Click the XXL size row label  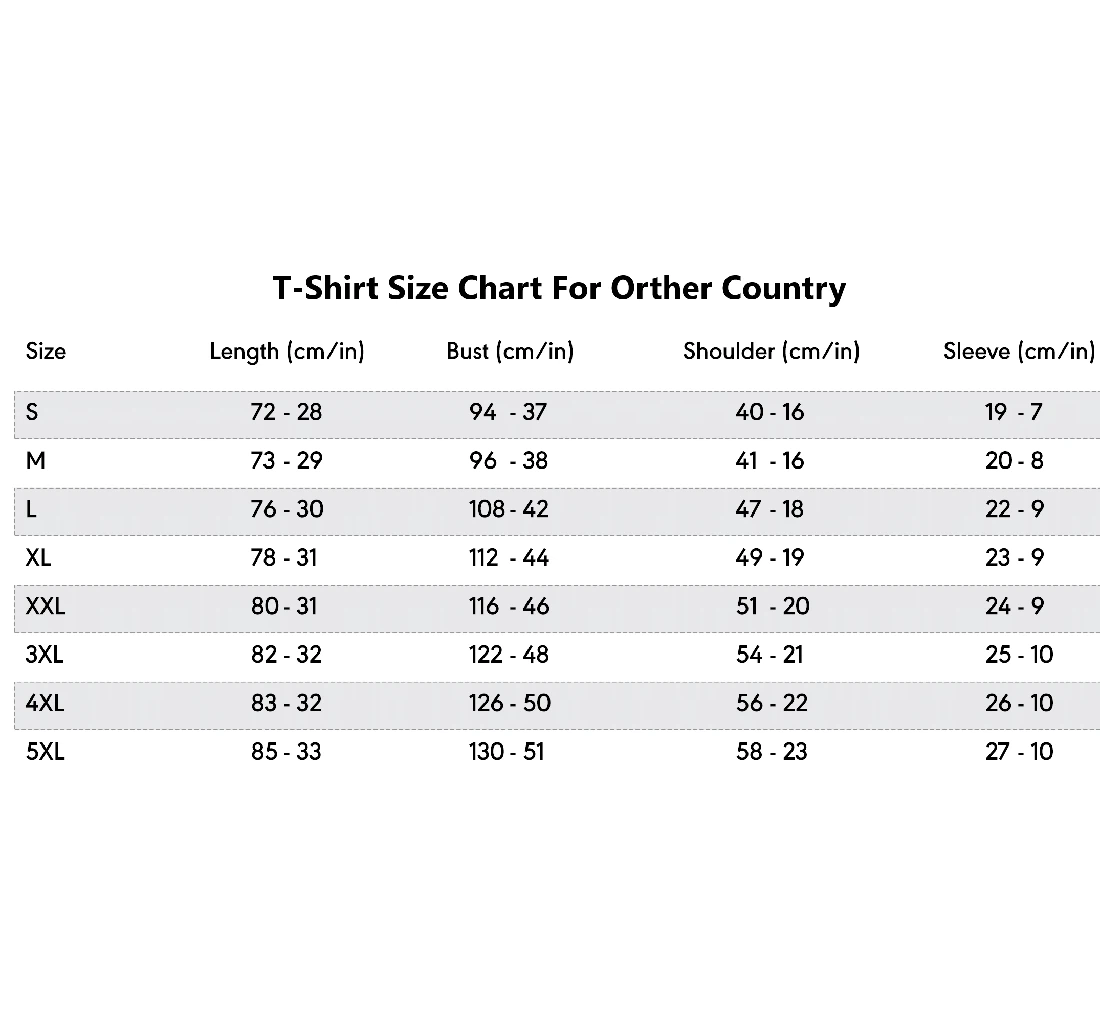click(45, 606)
